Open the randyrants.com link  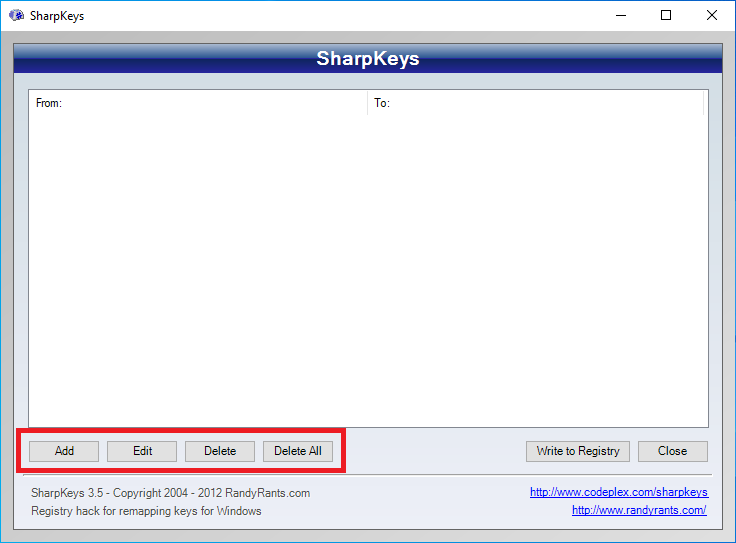point(639,510)
